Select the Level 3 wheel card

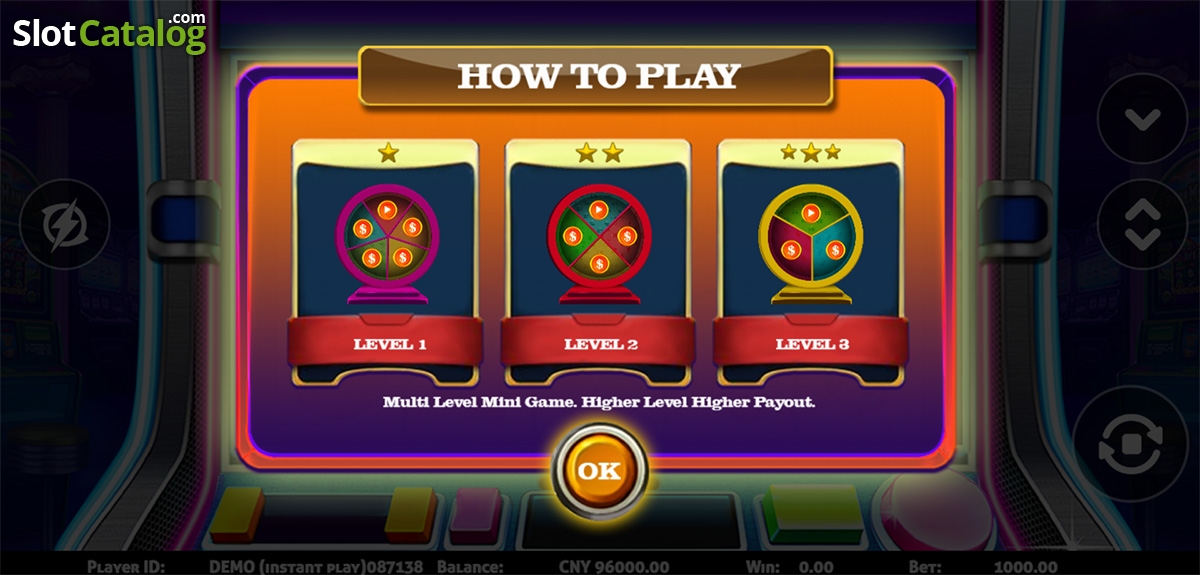(x=811, y=262)
